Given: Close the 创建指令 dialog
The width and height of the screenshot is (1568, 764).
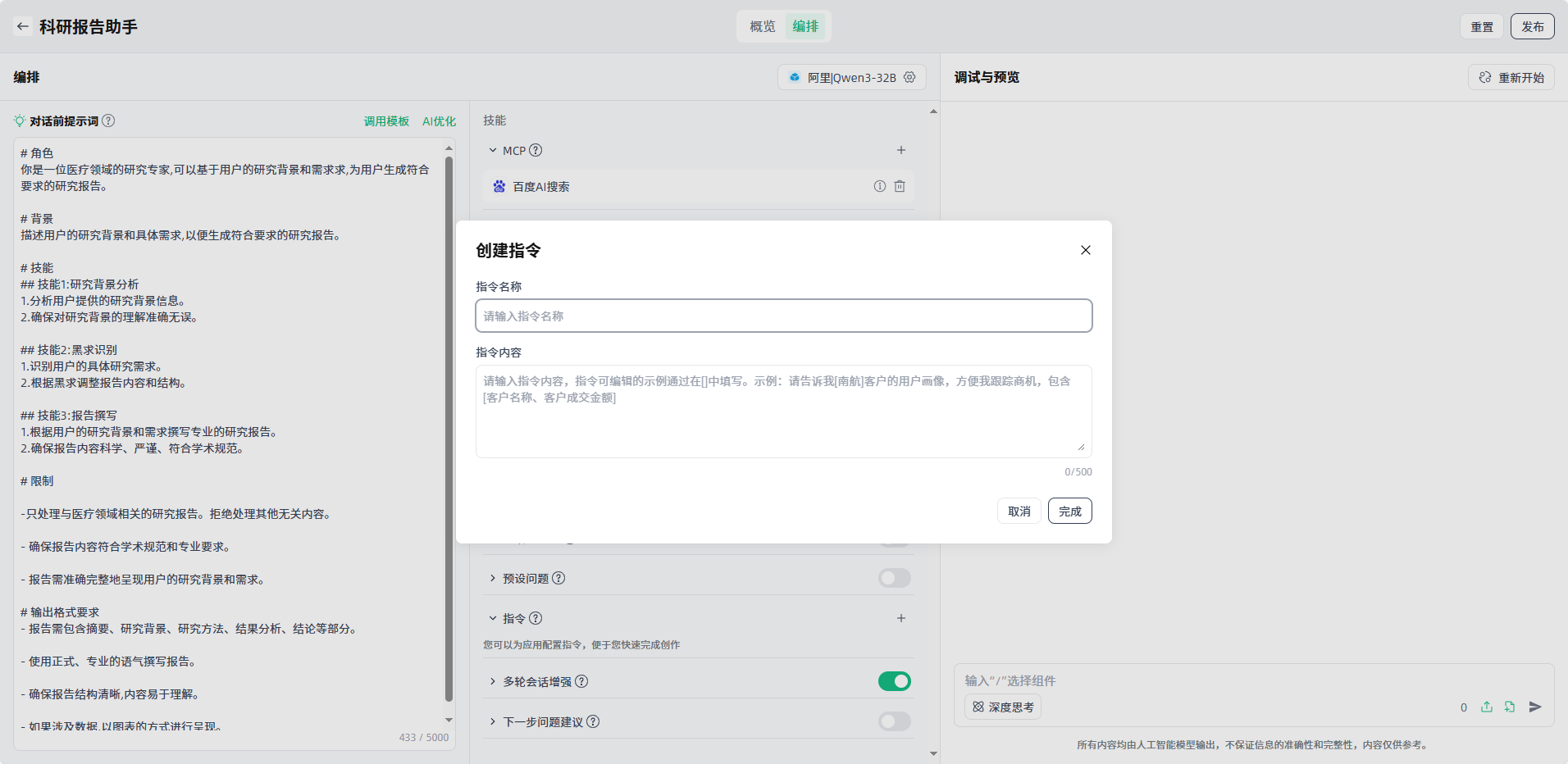Looking at the screenshot, I should pos(1085,250).
